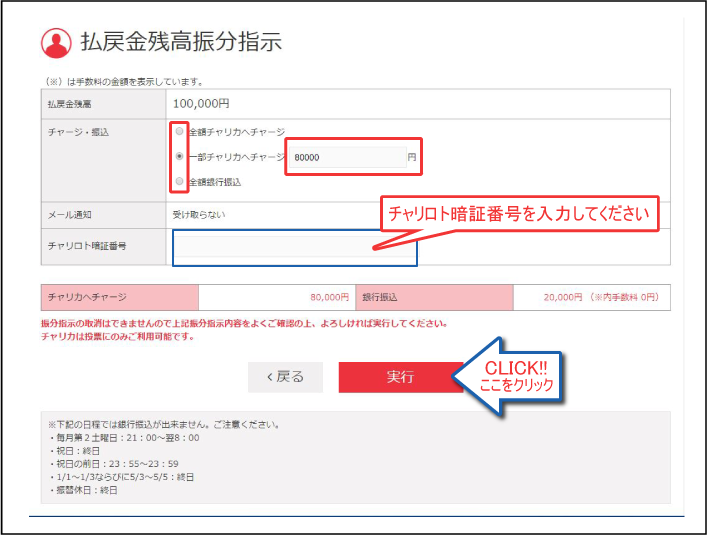Click the チャリロト暗証番号 row label
Screen dimensions: 707x535
point(87,246)
